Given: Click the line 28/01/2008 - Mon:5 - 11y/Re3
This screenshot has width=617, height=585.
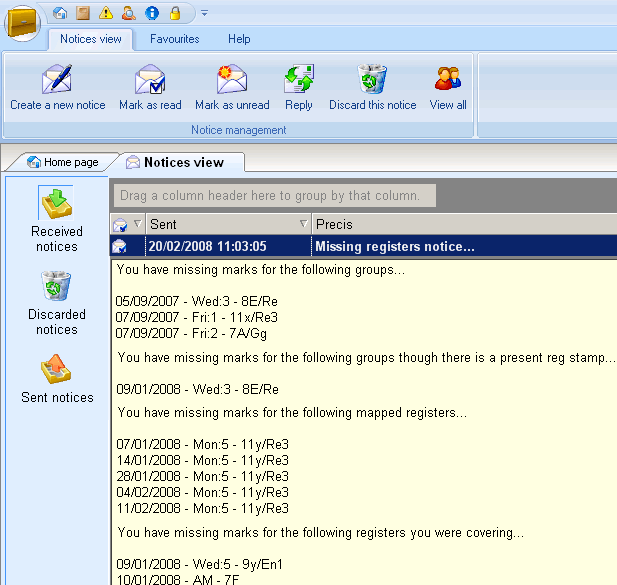Looking at the screenshot, I should coord(203,476).
